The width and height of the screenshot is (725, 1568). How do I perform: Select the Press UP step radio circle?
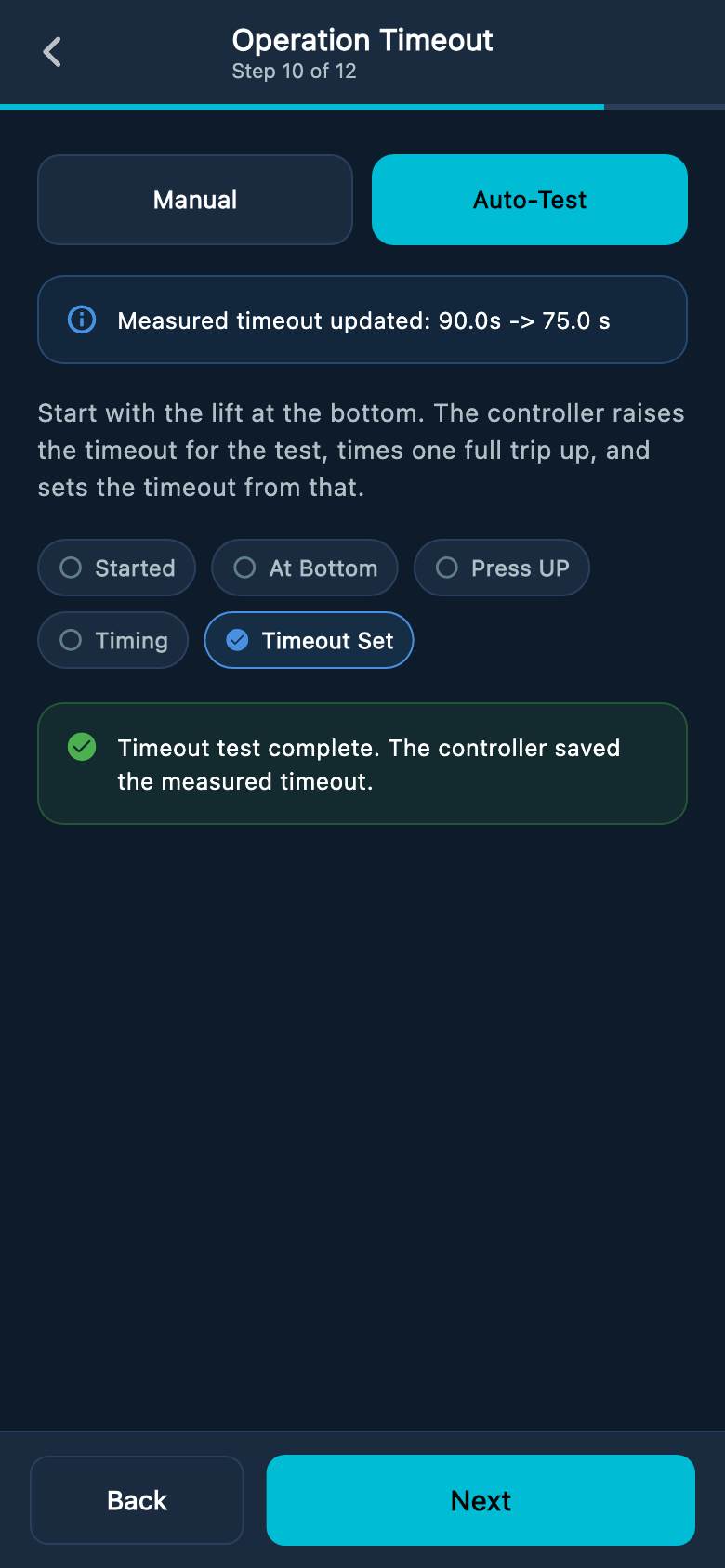447,568
